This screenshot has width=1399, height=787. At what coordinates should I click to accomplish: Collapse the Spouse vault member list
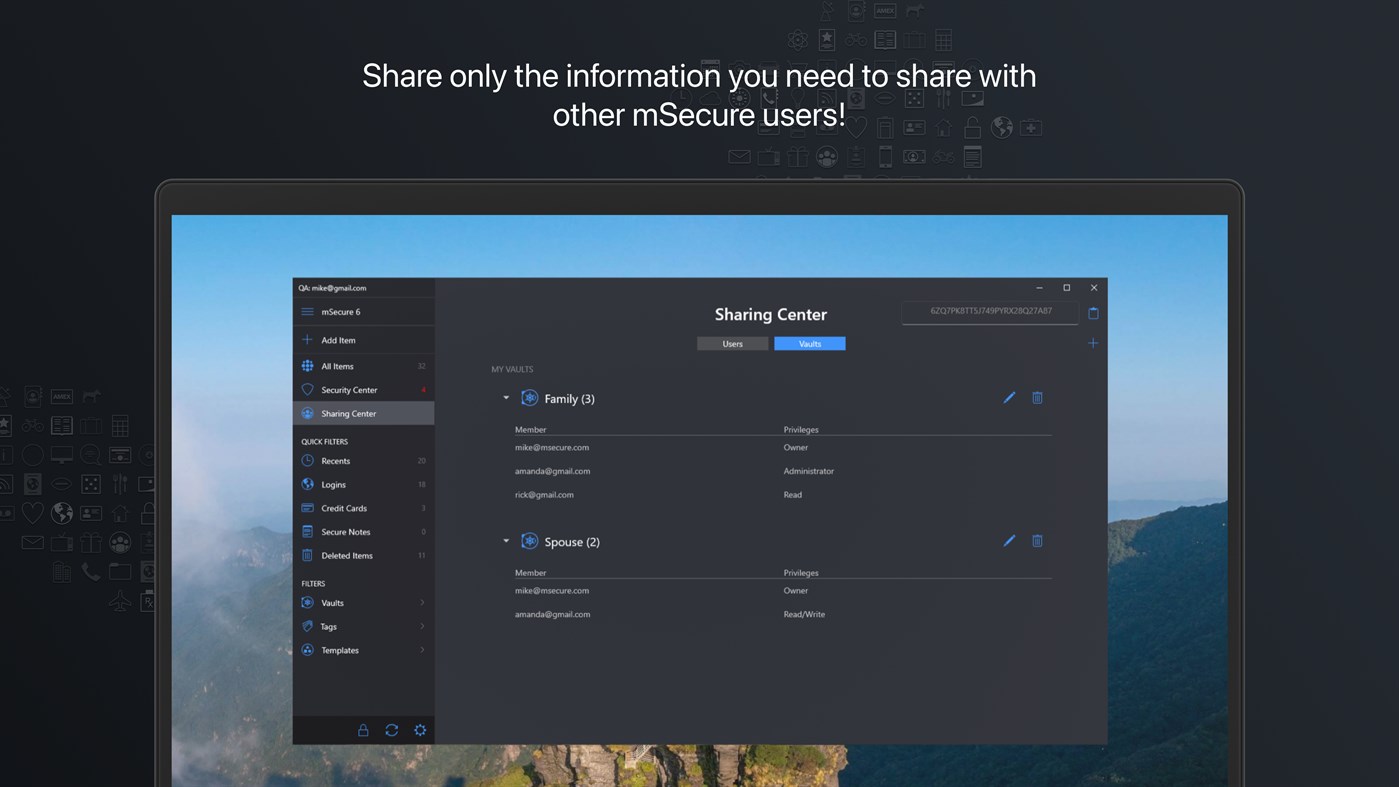[x=506, y=541]
